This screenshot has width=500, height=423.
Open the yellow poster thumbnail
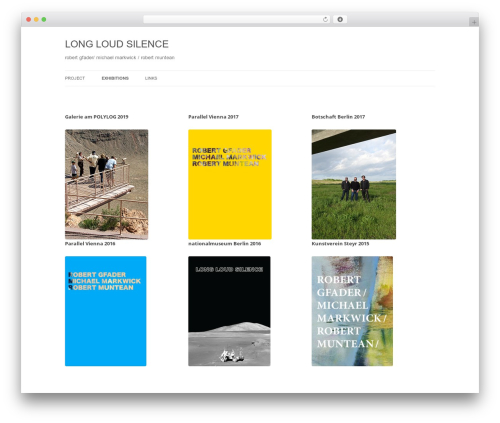coord(230,184)
